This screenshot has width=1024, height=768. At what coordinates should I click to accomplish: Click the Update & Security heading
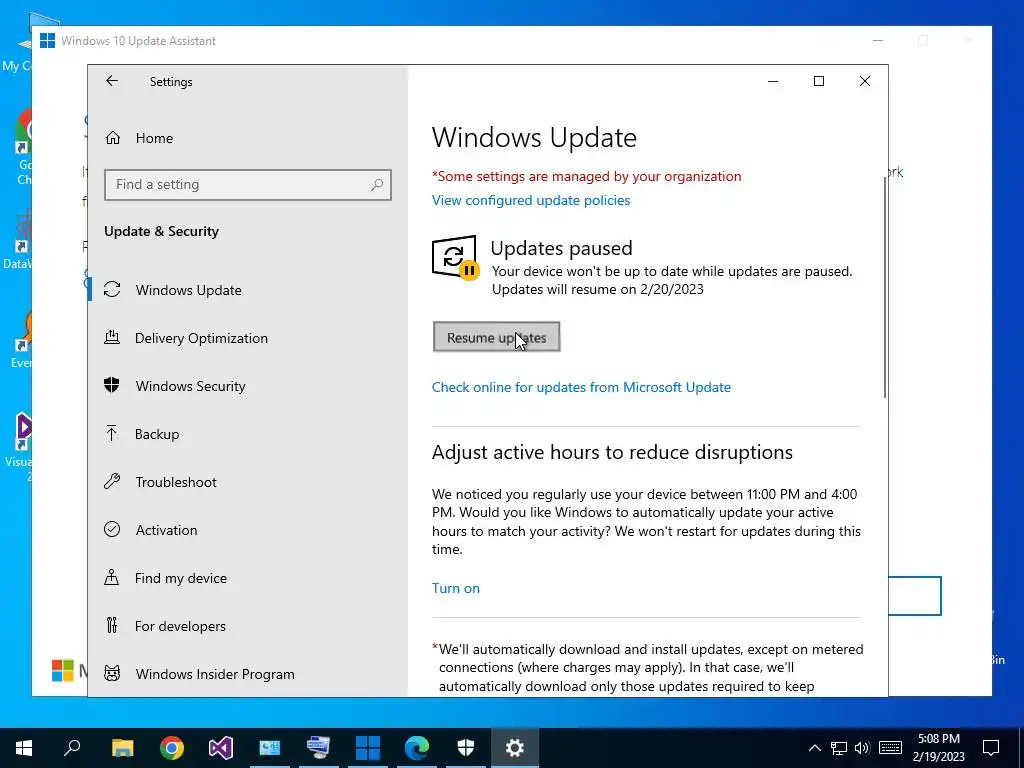[x=161, y=231]
